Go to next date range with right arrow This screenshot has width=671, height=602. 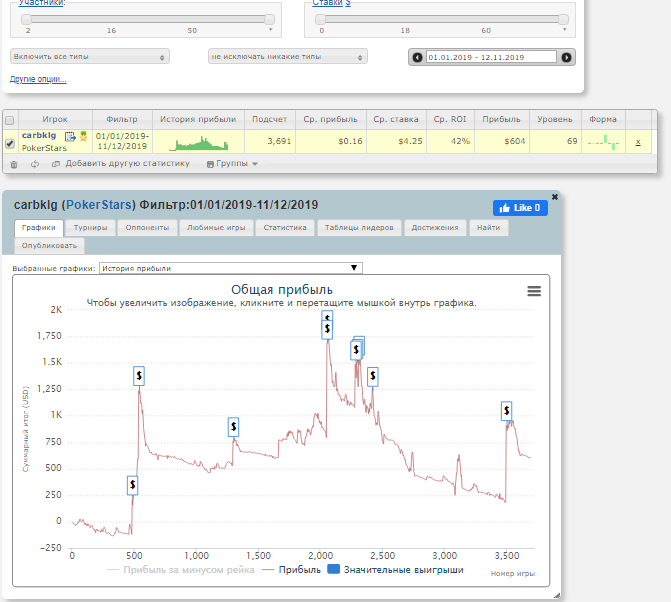coord(566,57)
